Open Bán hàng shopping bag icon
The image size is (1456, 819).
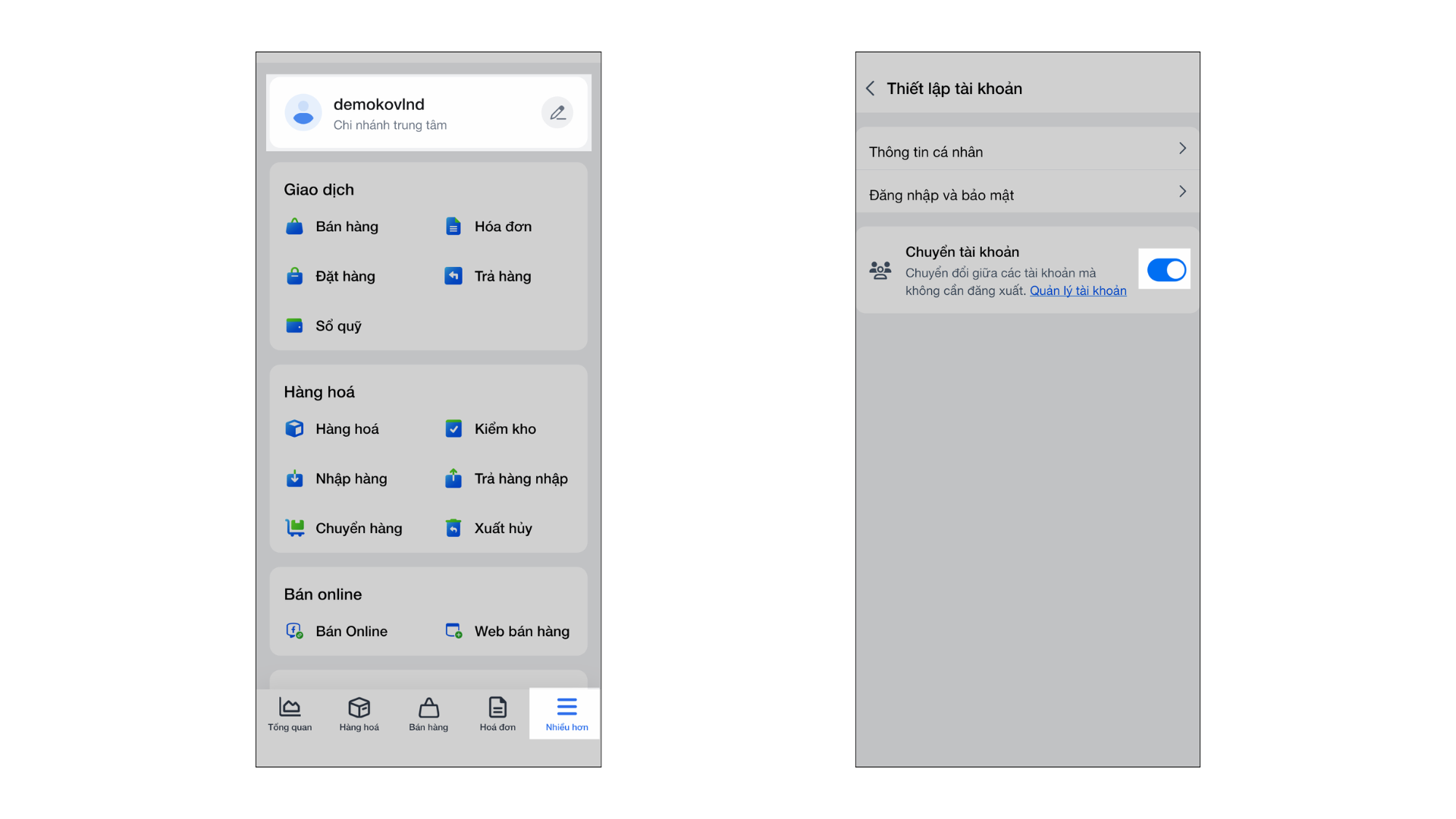tap(294, 227)
